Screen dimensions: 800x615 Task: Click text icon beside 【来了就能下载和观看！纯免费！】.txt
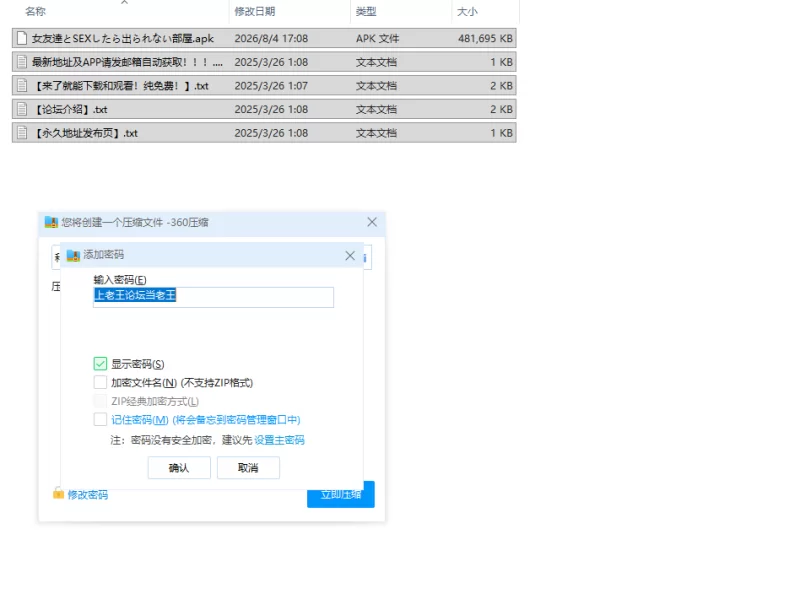tap(22, 85)
